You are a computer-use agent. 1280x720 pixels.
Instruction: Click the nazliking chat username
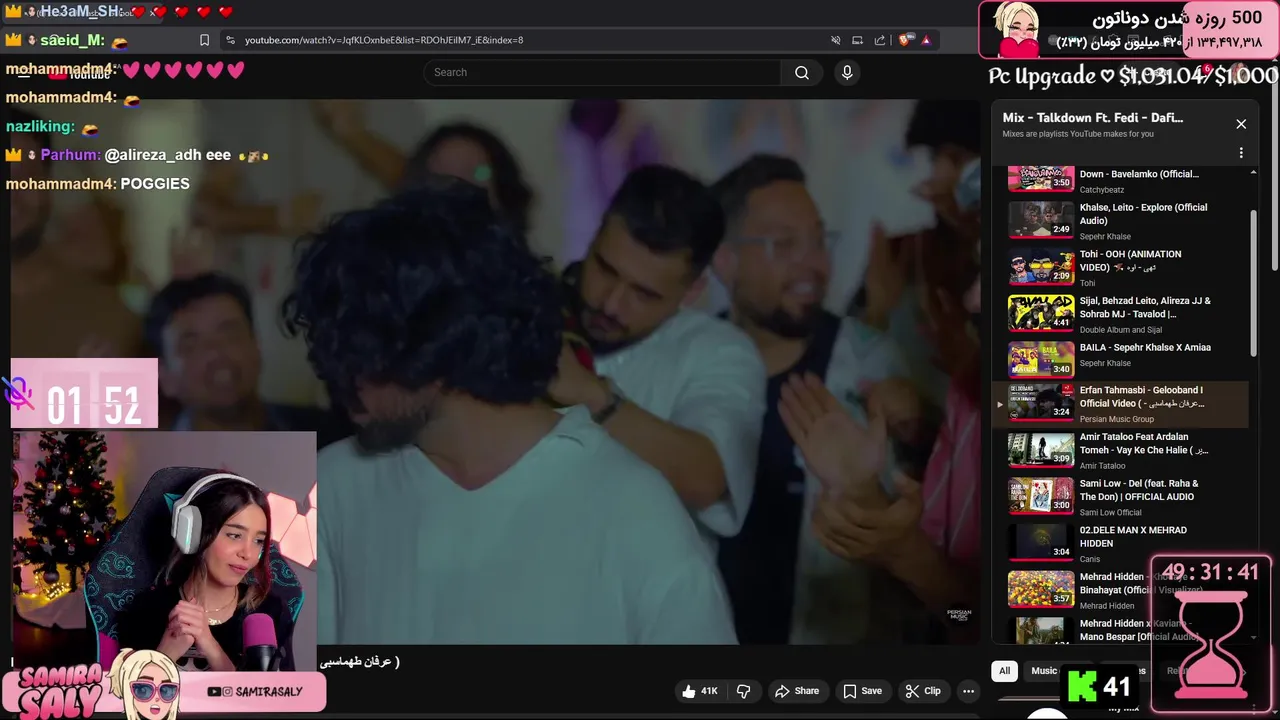point(40,127)
